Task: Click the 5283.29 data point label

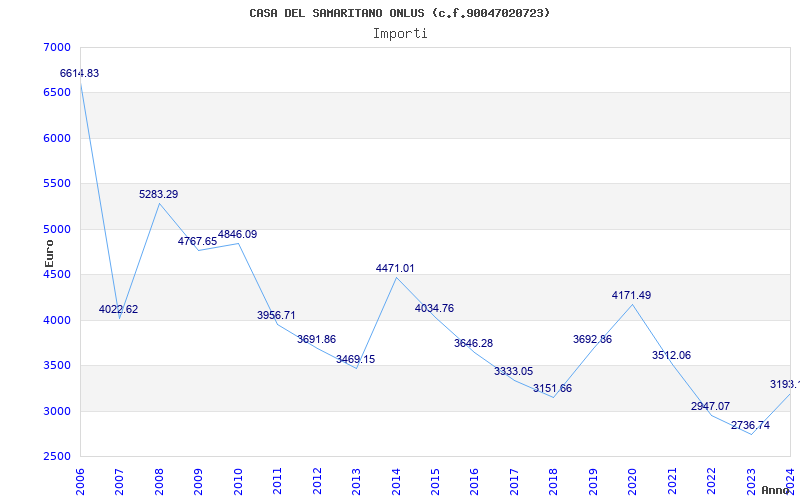Action: [159, 194]
